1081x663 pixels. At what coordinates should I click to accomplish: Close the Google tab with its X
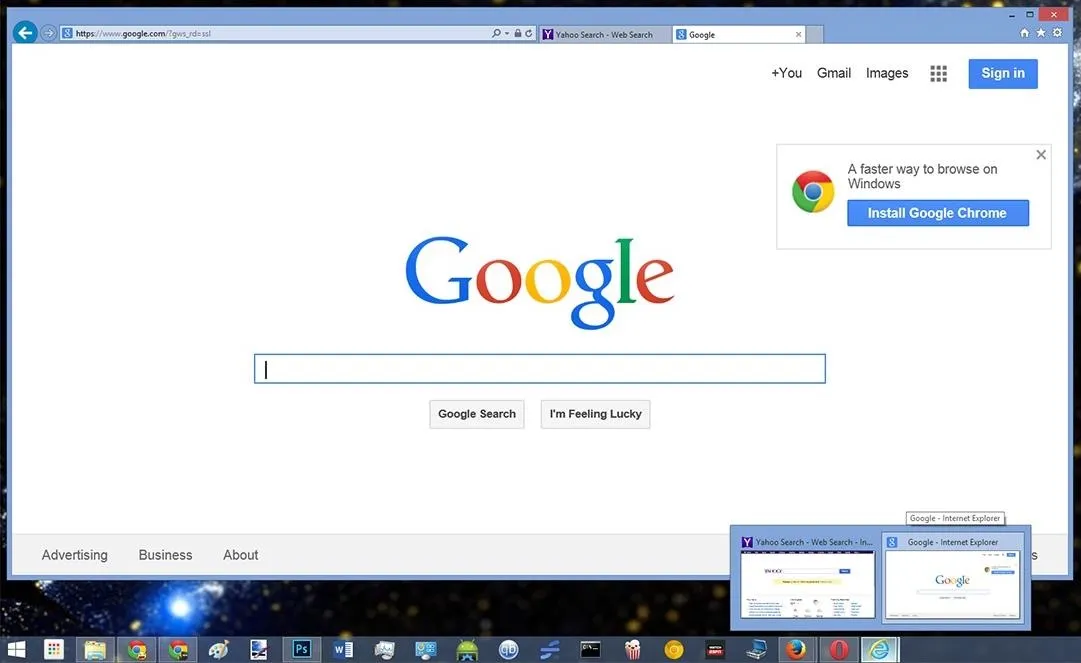coord(798,34)
